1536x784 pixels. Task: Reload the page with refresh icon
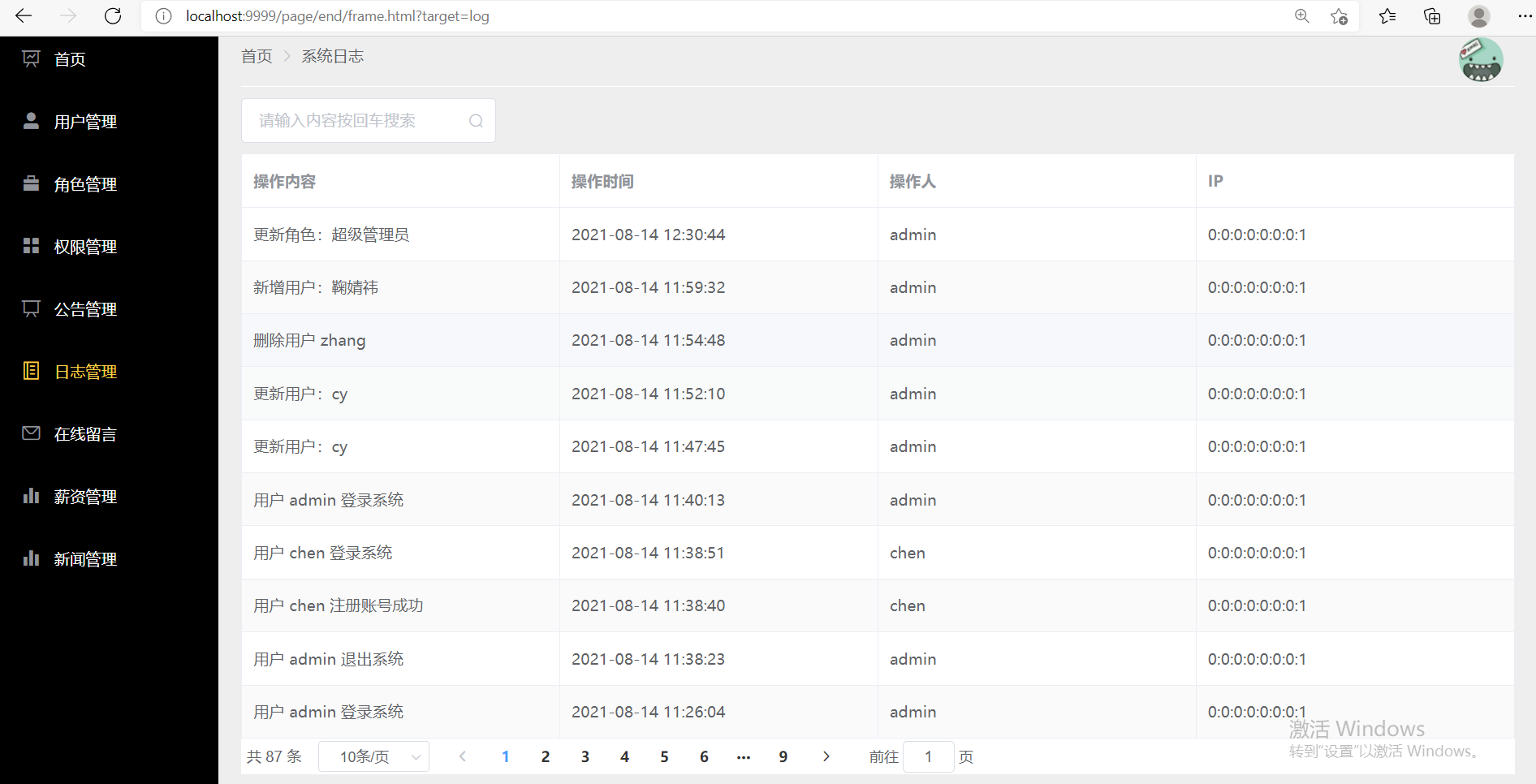(113, 16)
